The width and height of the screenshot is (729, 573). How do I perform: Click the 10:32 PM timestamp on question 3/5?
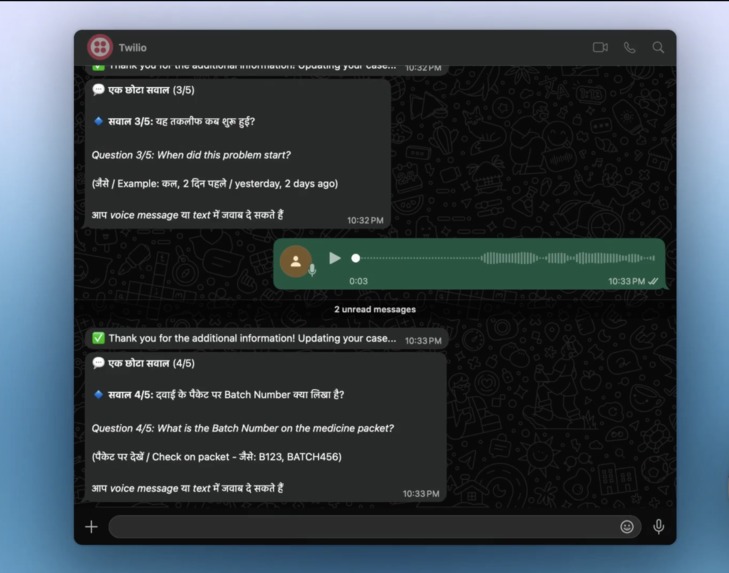(365, 220)
